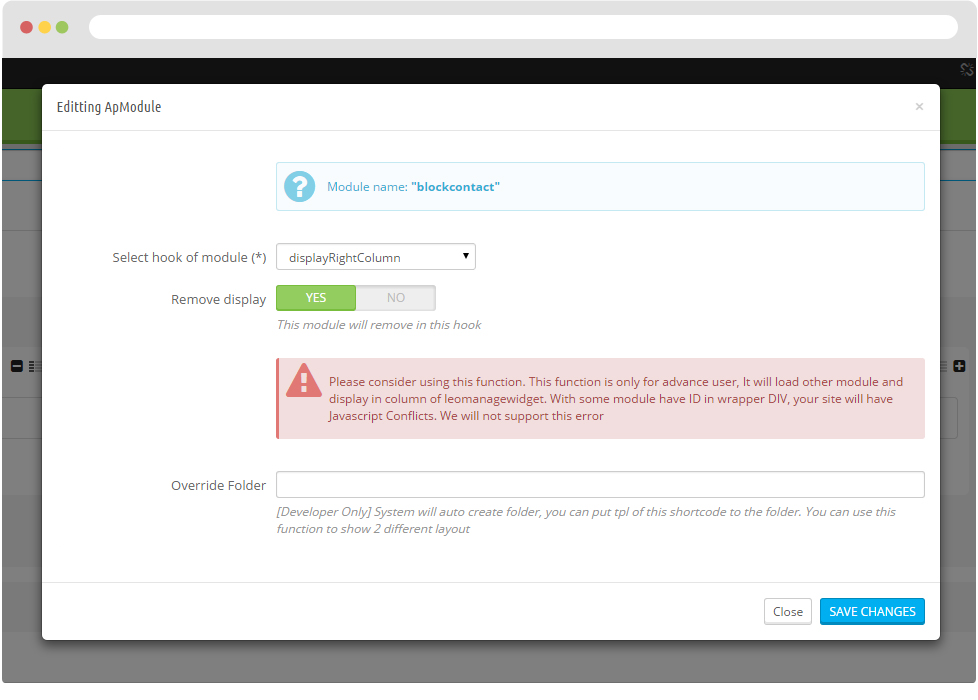Click the blue question mark help icon
The image size is (978, 700).
[x=299, y=187]
